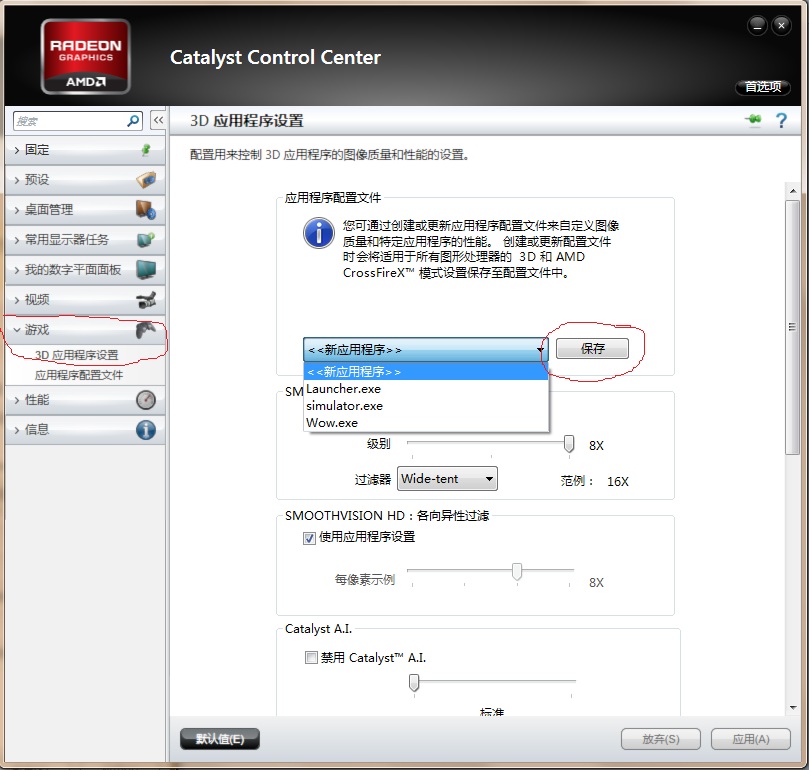This screenshot has width=809, height=770.
Task: Click the video camera icon beside 视频
Action: click(146, 299)
